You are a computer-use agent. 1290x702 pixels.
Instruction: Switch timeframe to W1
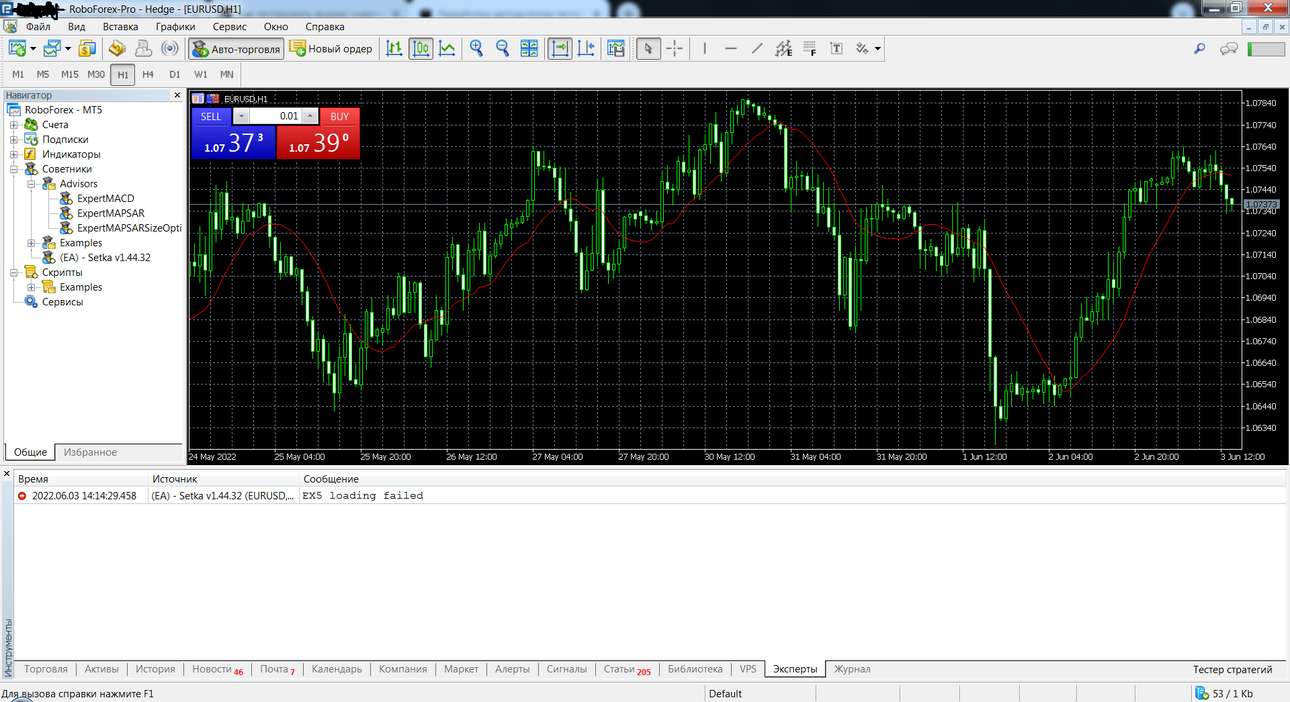coord(201,74)
